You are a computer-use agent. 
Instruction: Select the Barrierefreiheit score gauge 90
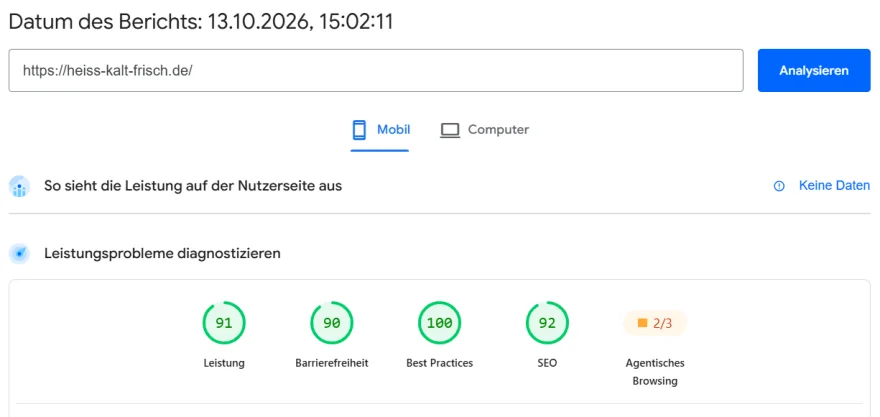point(332,323)
